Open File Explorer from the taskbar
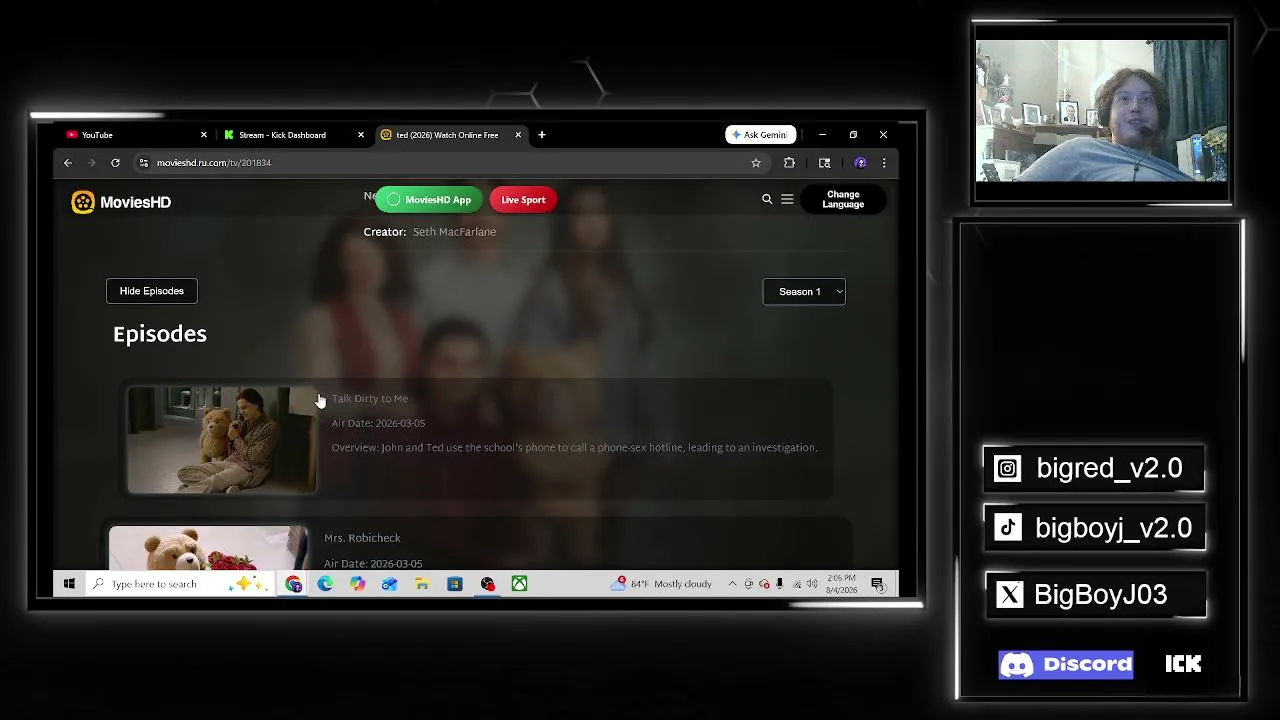 [422, 584]
